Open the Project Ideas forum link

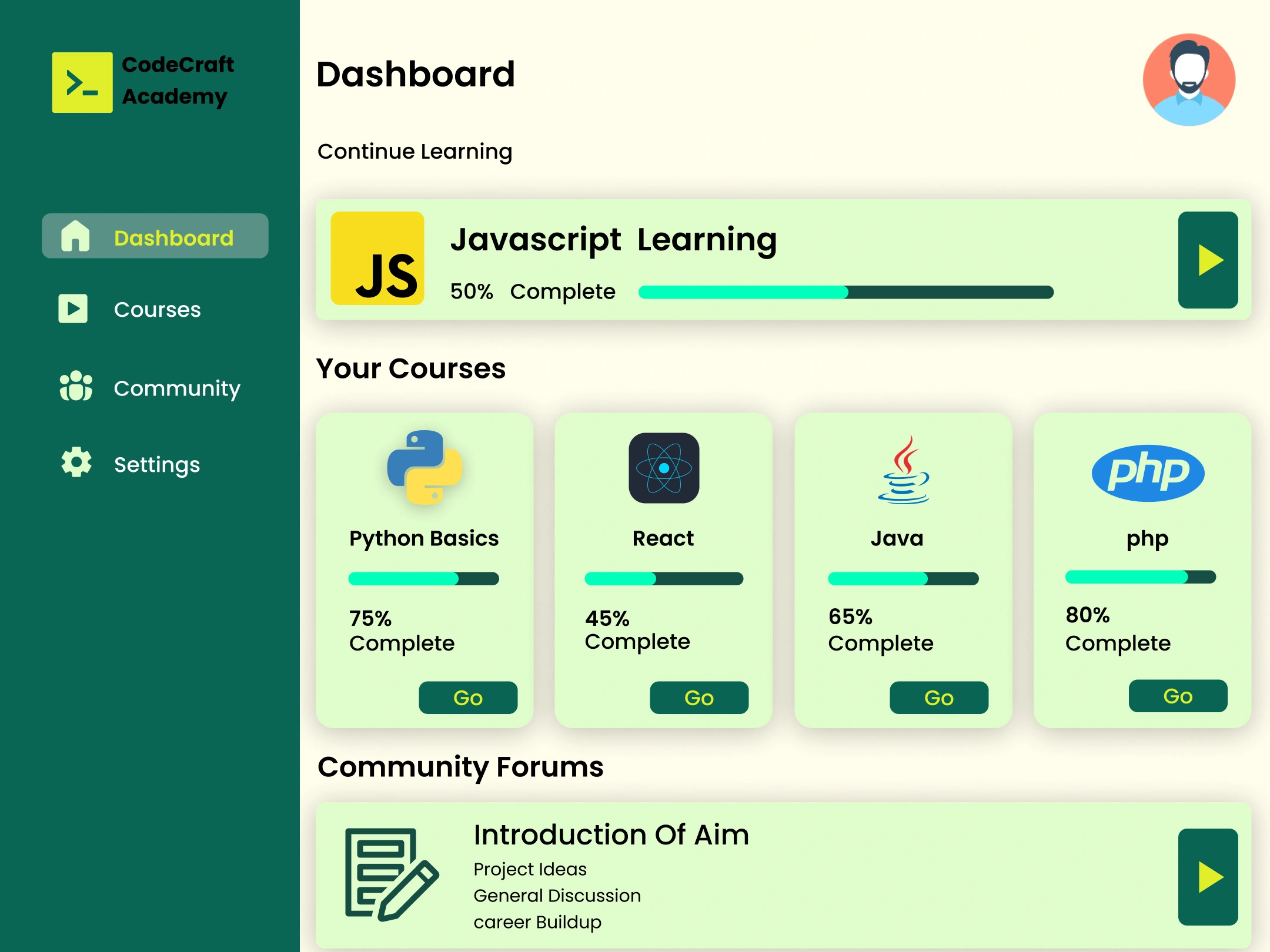coord(530,869)
